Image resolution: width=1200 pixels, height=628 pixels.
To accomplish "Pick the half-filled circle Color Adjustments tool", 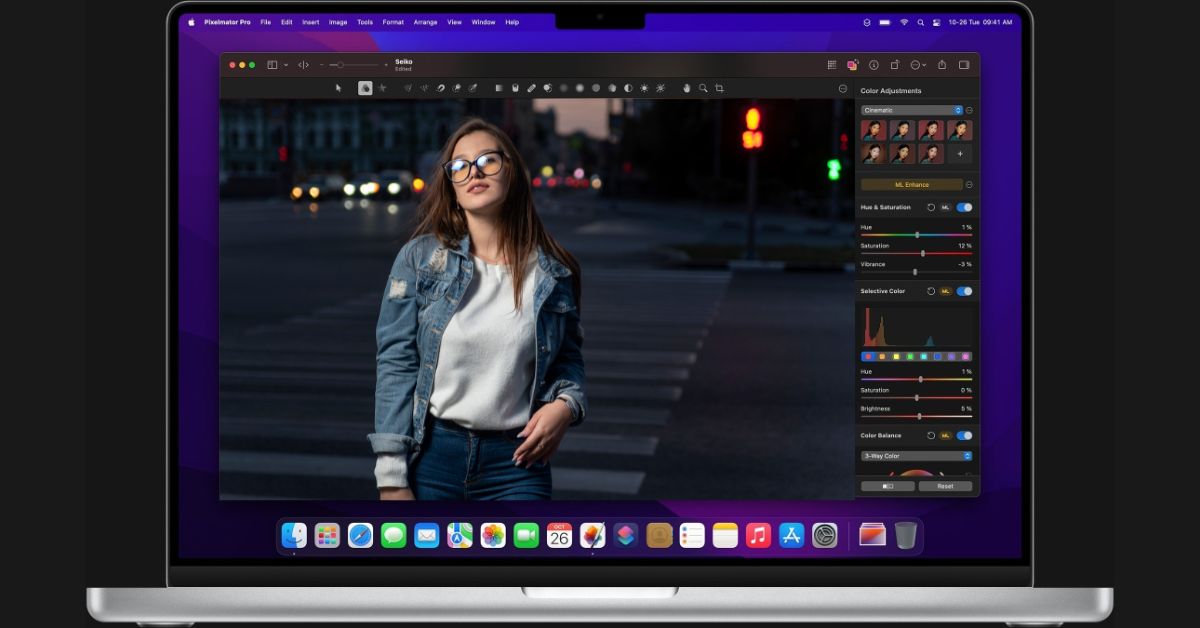I will [x=628, y=88].
